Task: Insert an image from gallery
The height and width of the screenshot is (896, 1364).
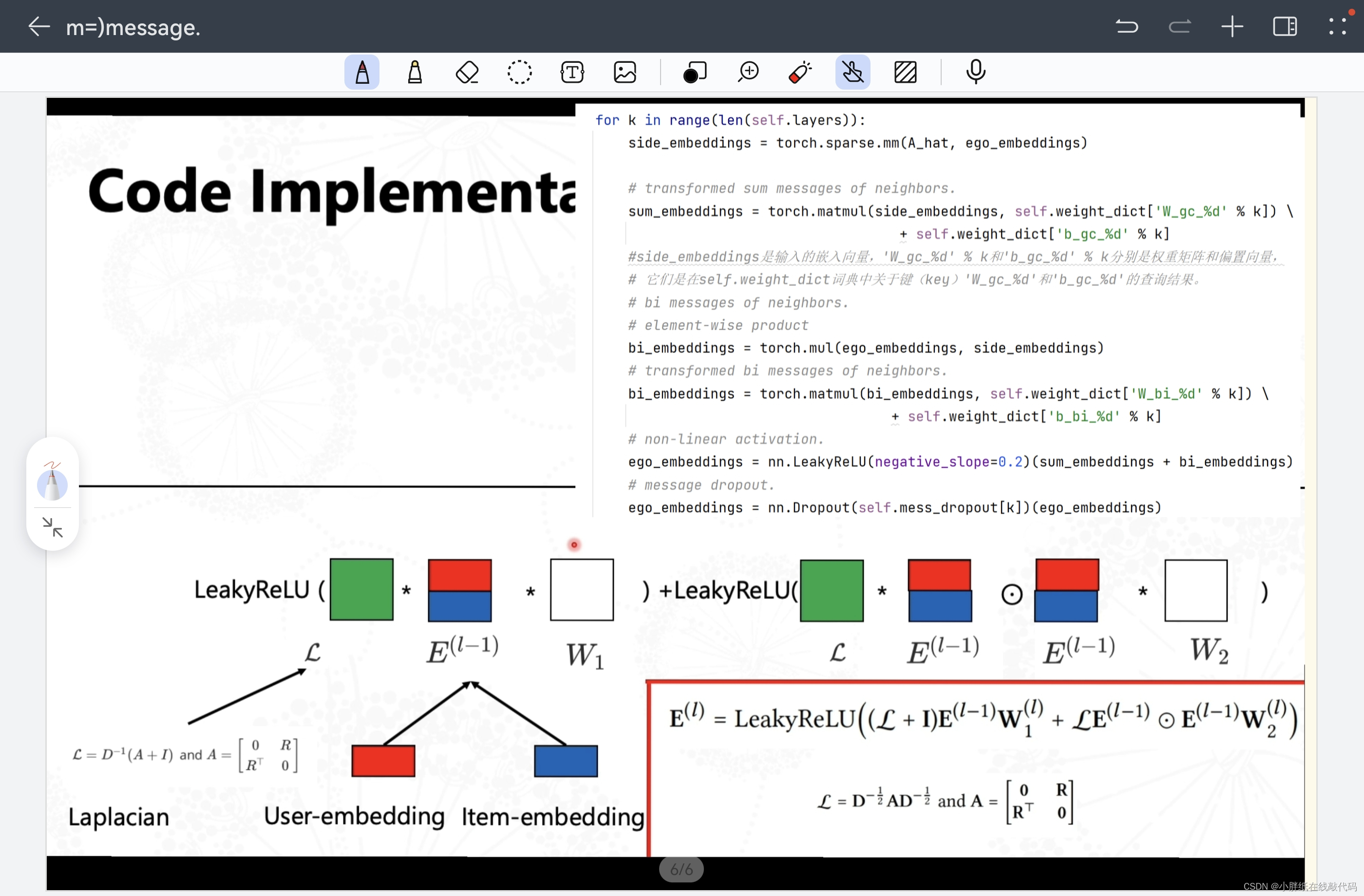Action: (625, 72)
